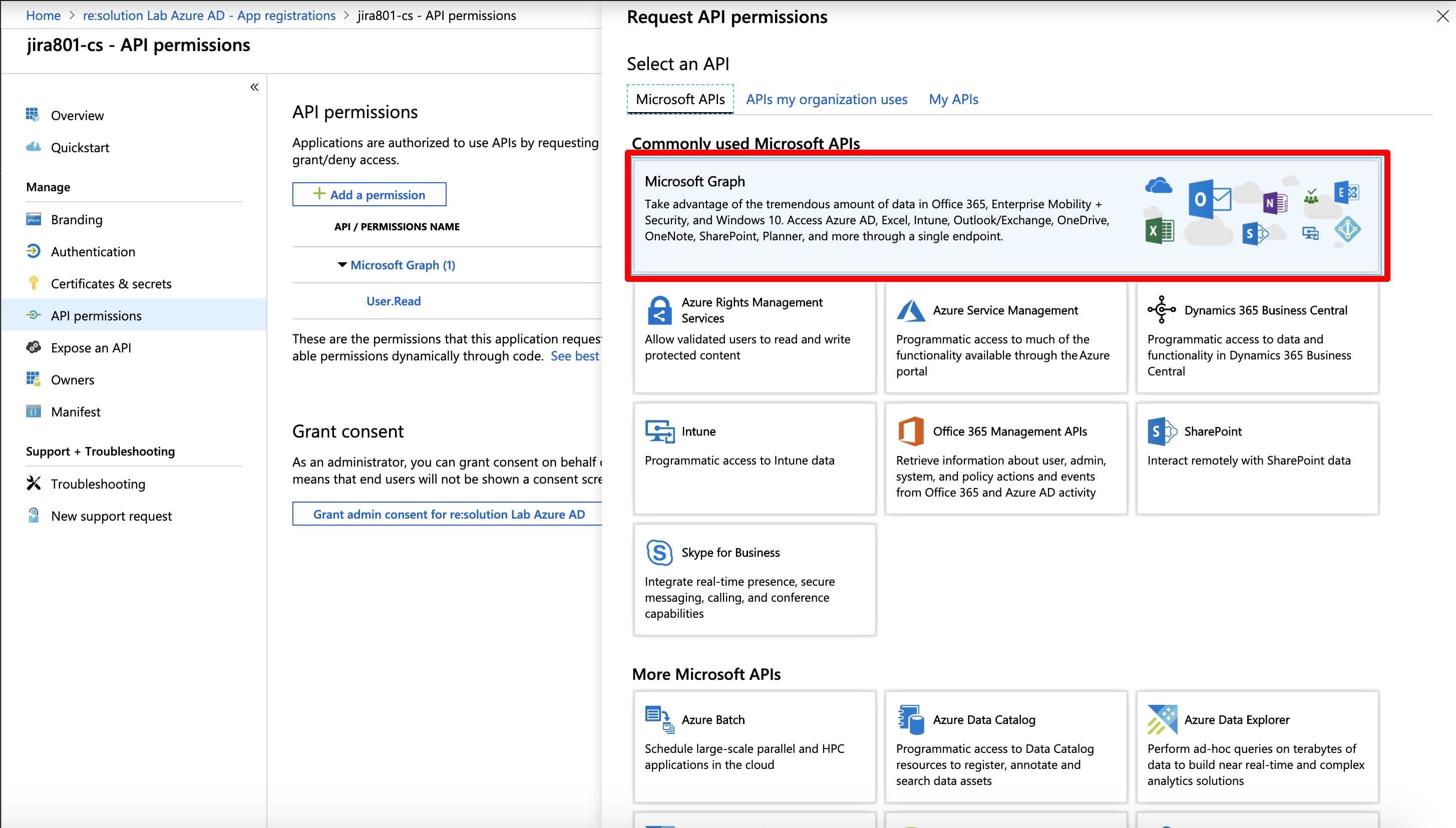
Task: Click the Certificates & secrets key icon
Action: click(x=33, y=283)
